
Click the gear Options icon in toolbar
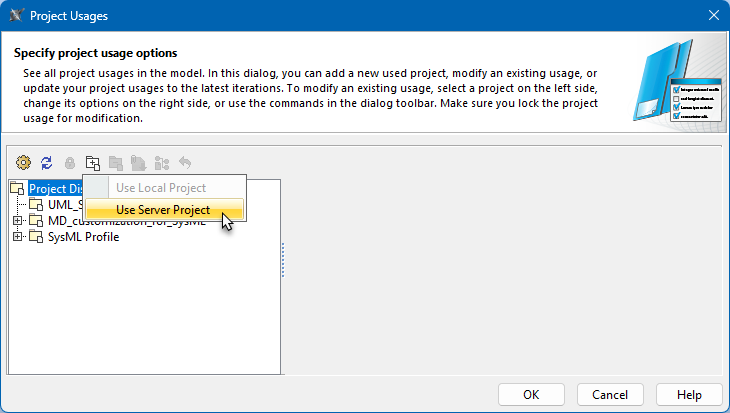24,162
